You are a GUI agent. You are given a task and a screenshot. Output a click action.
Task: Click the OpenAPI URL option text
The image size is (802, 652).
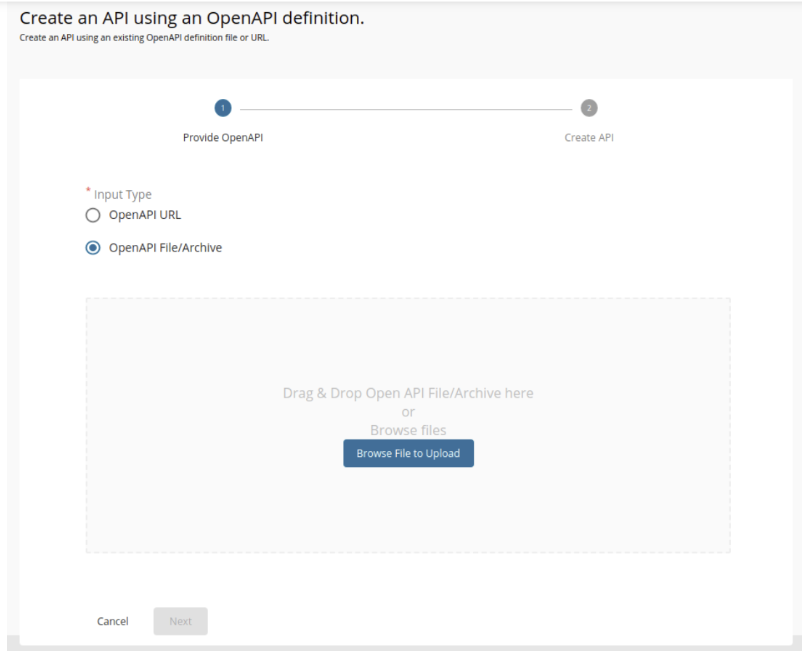tap(145, 215)
